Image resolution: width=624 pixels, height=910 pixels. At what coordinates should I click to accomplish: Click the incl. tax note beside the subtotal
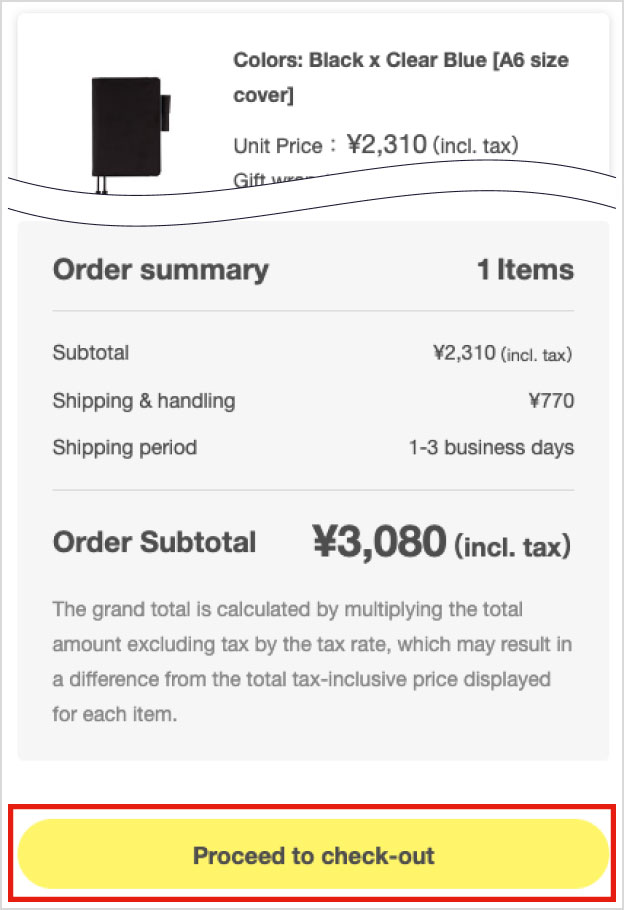[x=536, y=353]
